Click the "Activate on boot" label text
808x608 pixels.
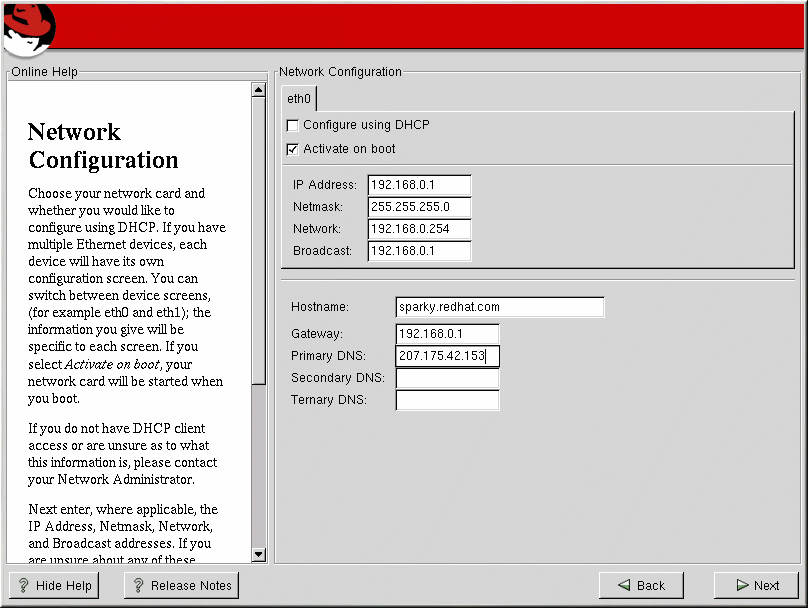tap(349, 149)
